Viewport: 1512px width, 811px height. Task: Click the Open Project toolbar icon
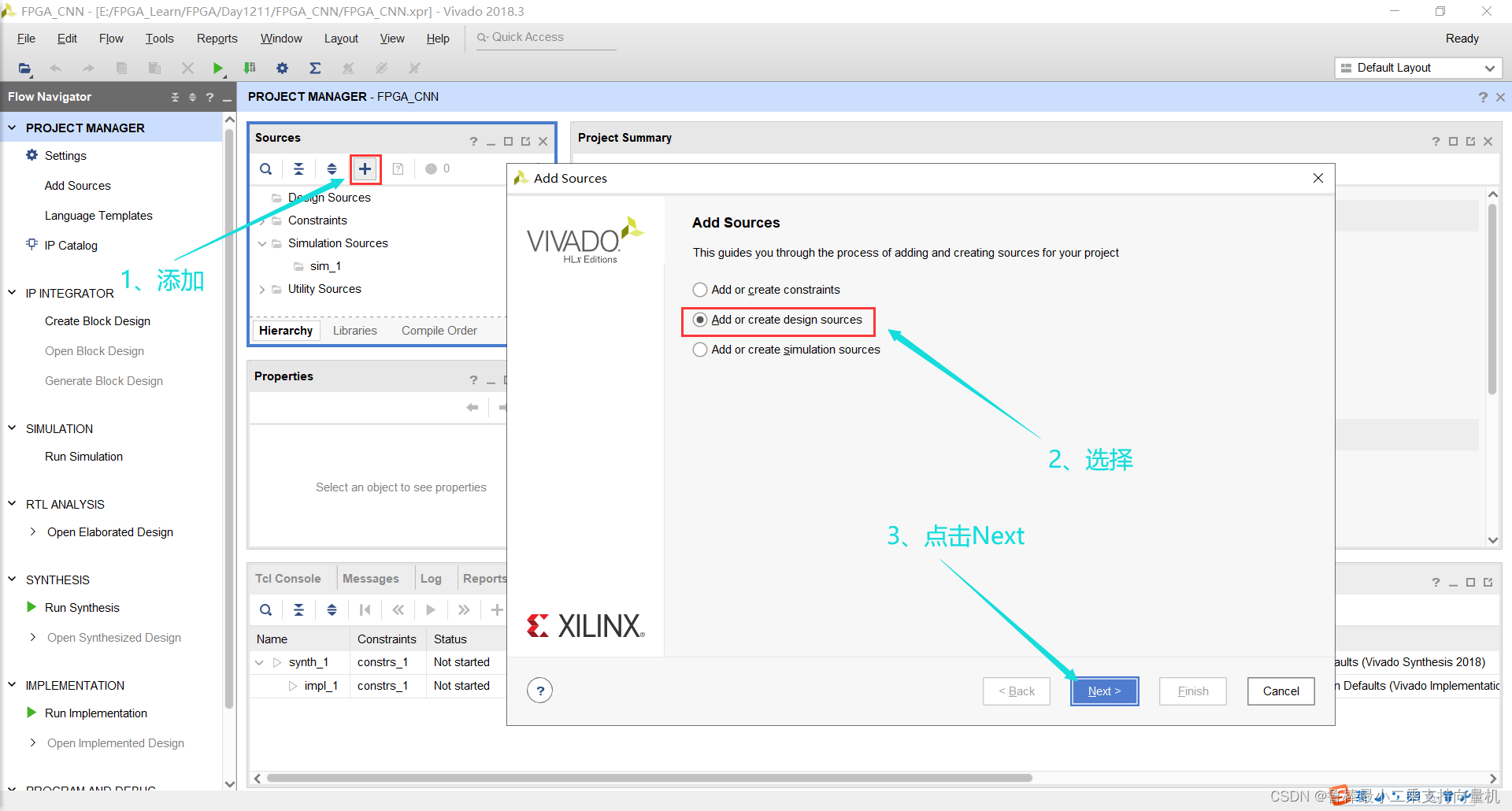click(x=25, y=69)
